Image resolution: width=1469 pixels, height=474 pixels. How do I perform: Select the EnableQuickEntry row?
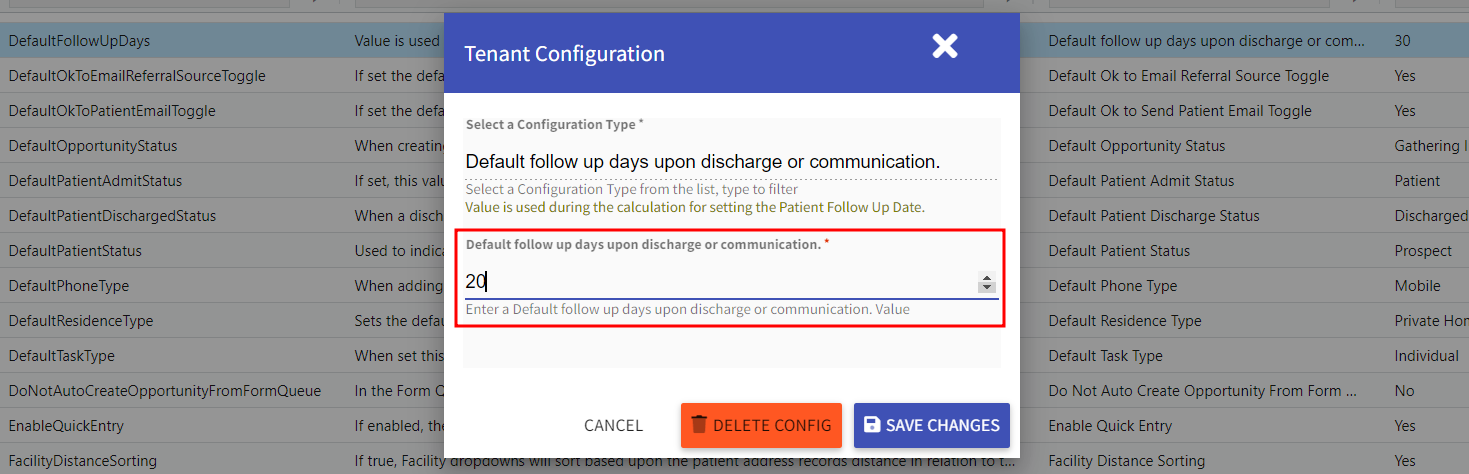click(x=66, y=426)
